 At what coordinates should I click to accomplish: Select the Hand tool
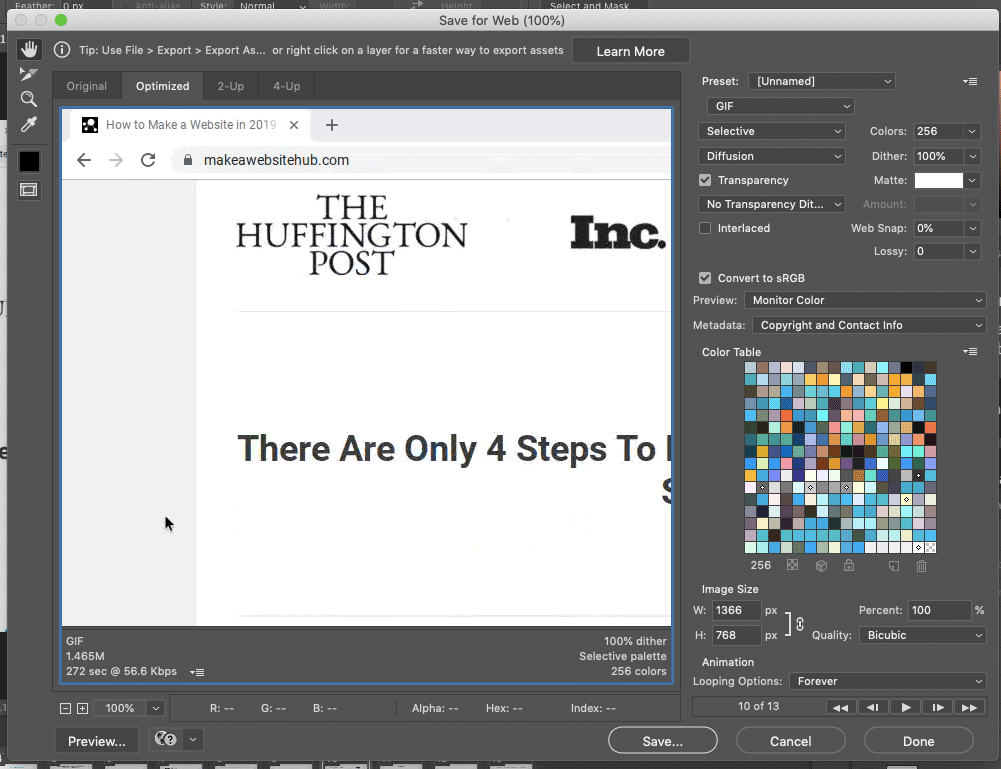29,49
